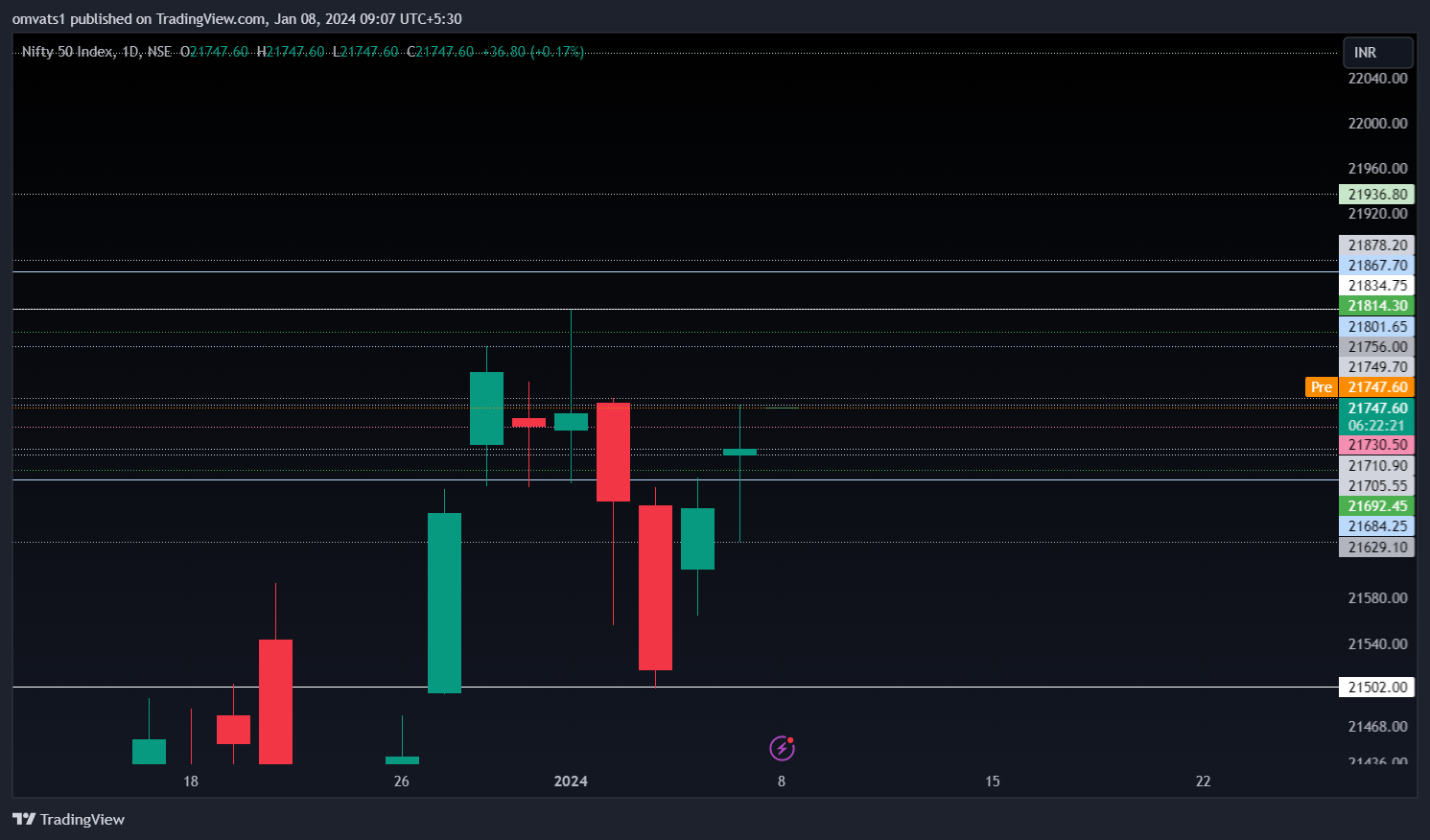Click the pink 21730.50 price label

coord(1376,445)
